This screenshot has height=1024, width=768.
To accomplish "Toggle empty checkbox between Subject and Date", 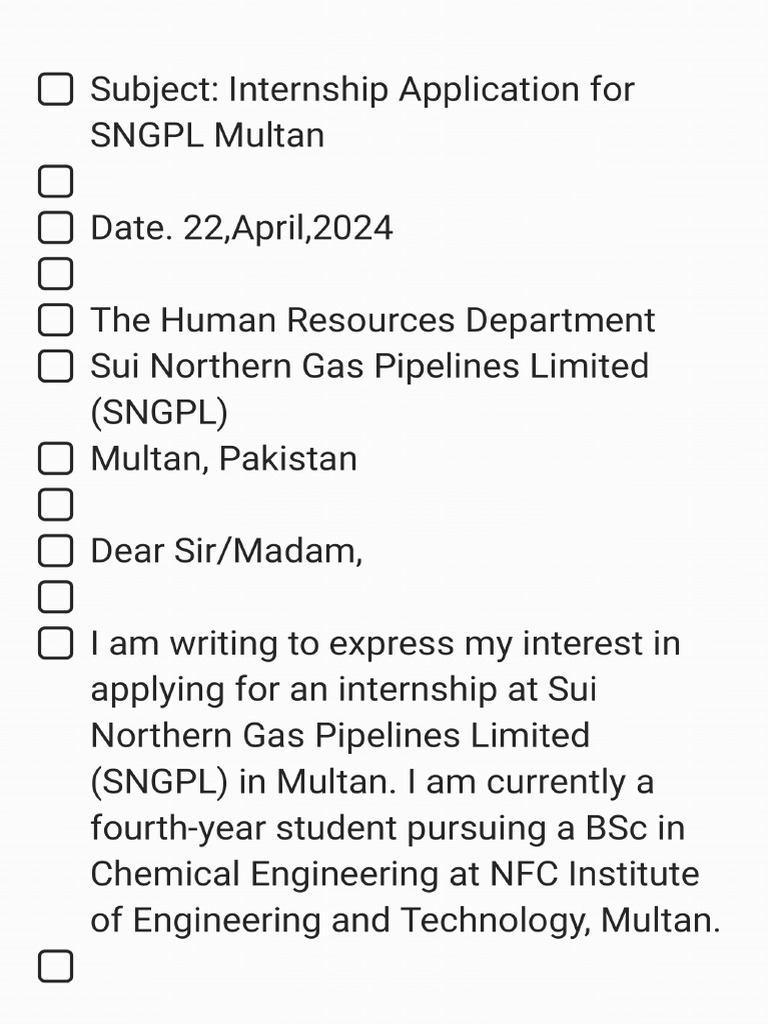I will (x=56, y=182).
